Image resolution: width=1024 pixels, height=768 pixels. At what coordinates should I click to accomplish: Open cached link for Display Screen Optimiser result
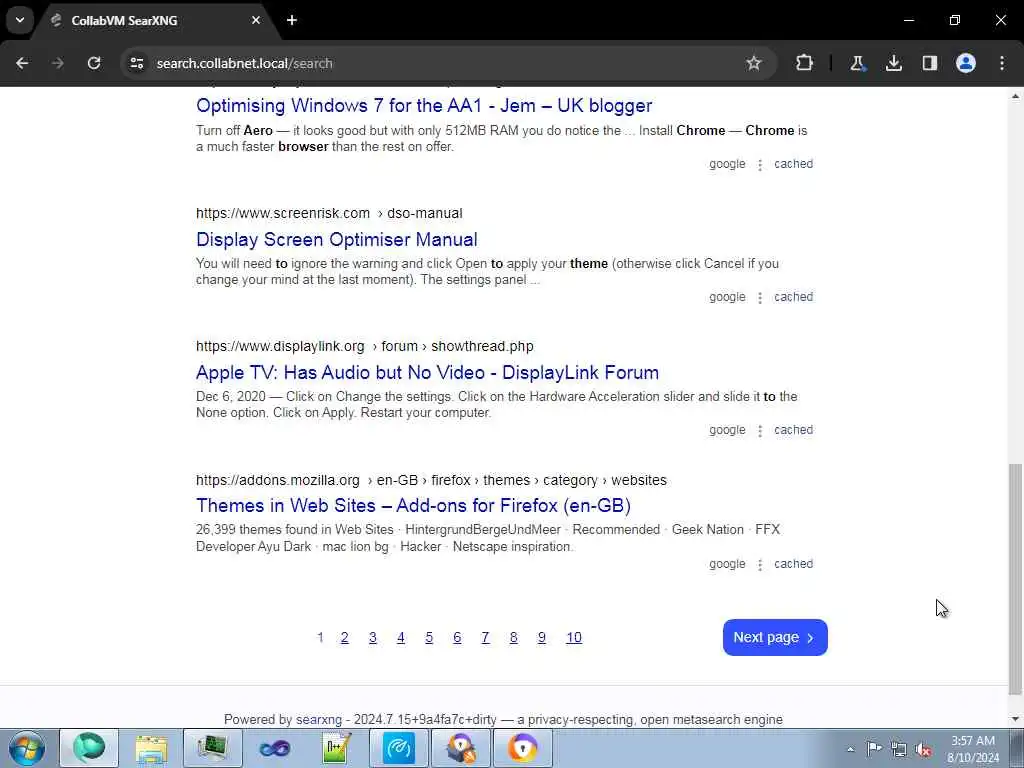[793, 297]
